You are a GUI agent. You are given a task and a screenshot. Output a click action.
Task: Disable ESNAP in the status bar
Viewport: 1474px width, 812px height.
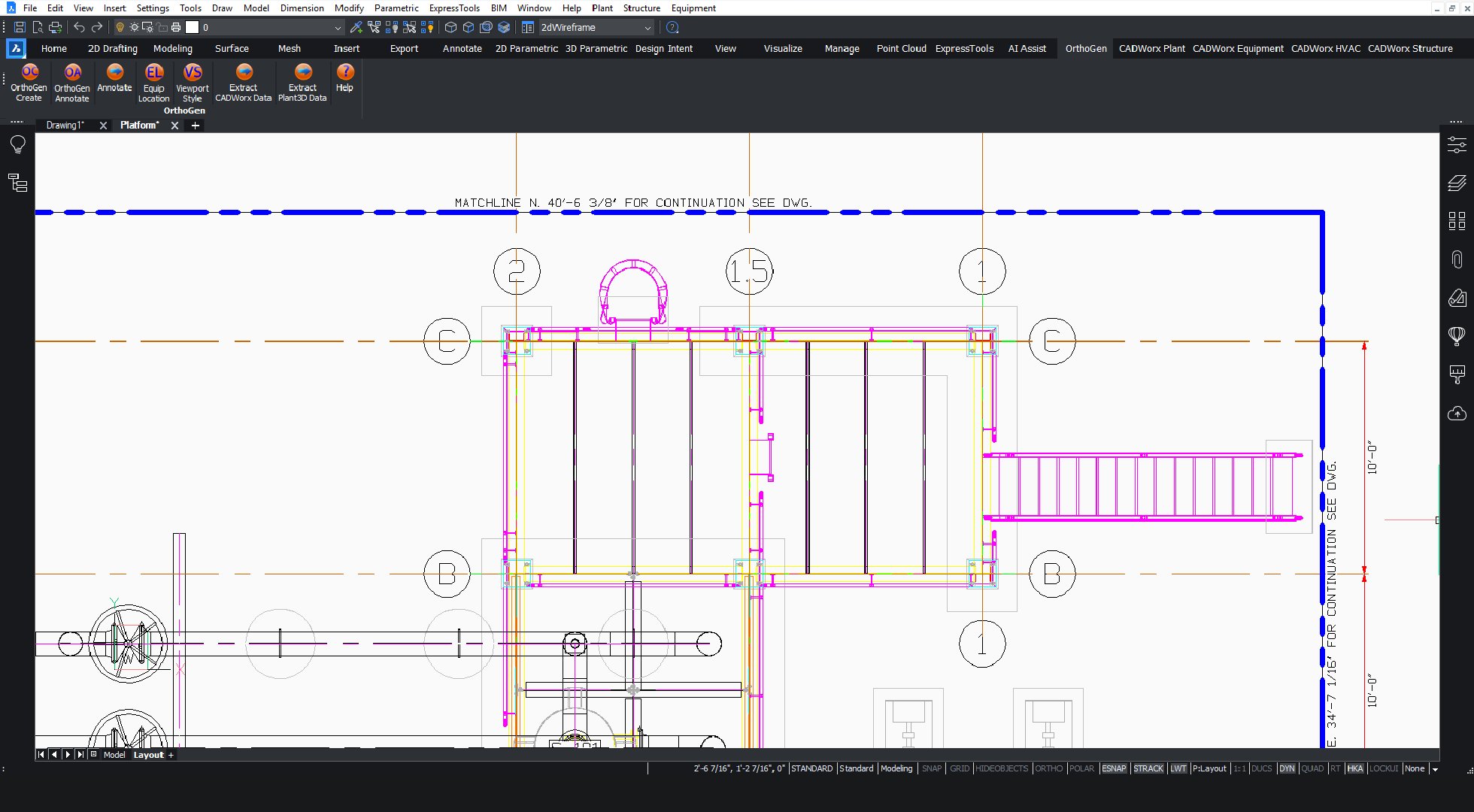(x=1114, y=768)
